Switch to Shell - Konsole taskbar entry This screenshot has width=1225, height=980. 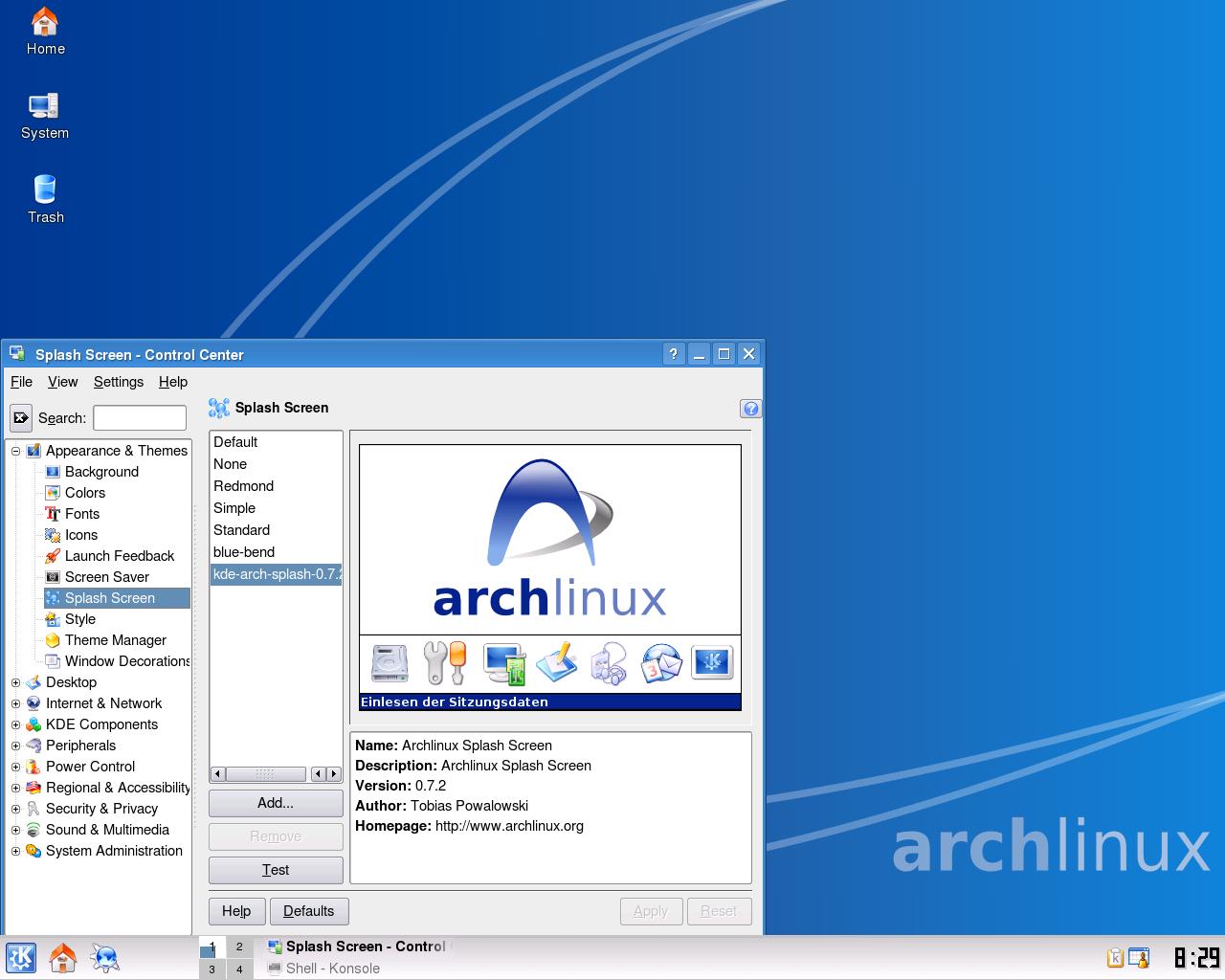coord(358,969)
